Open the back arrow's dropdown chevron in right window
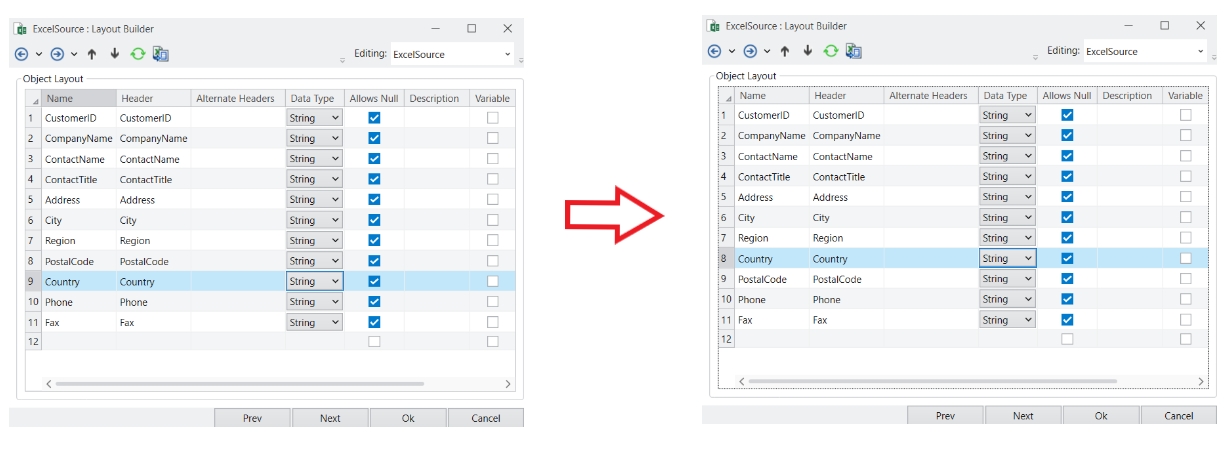Image resolution: width=1227 pixels, height=455 pixels. (x=732, y=51)
